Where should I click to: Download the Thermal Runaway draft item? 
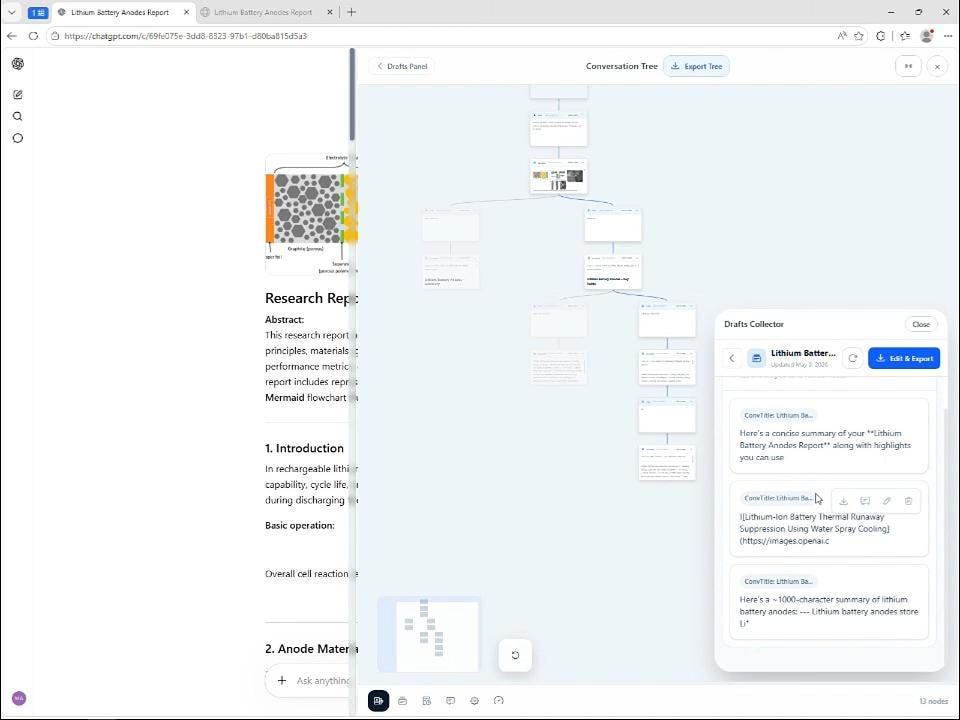843,501
